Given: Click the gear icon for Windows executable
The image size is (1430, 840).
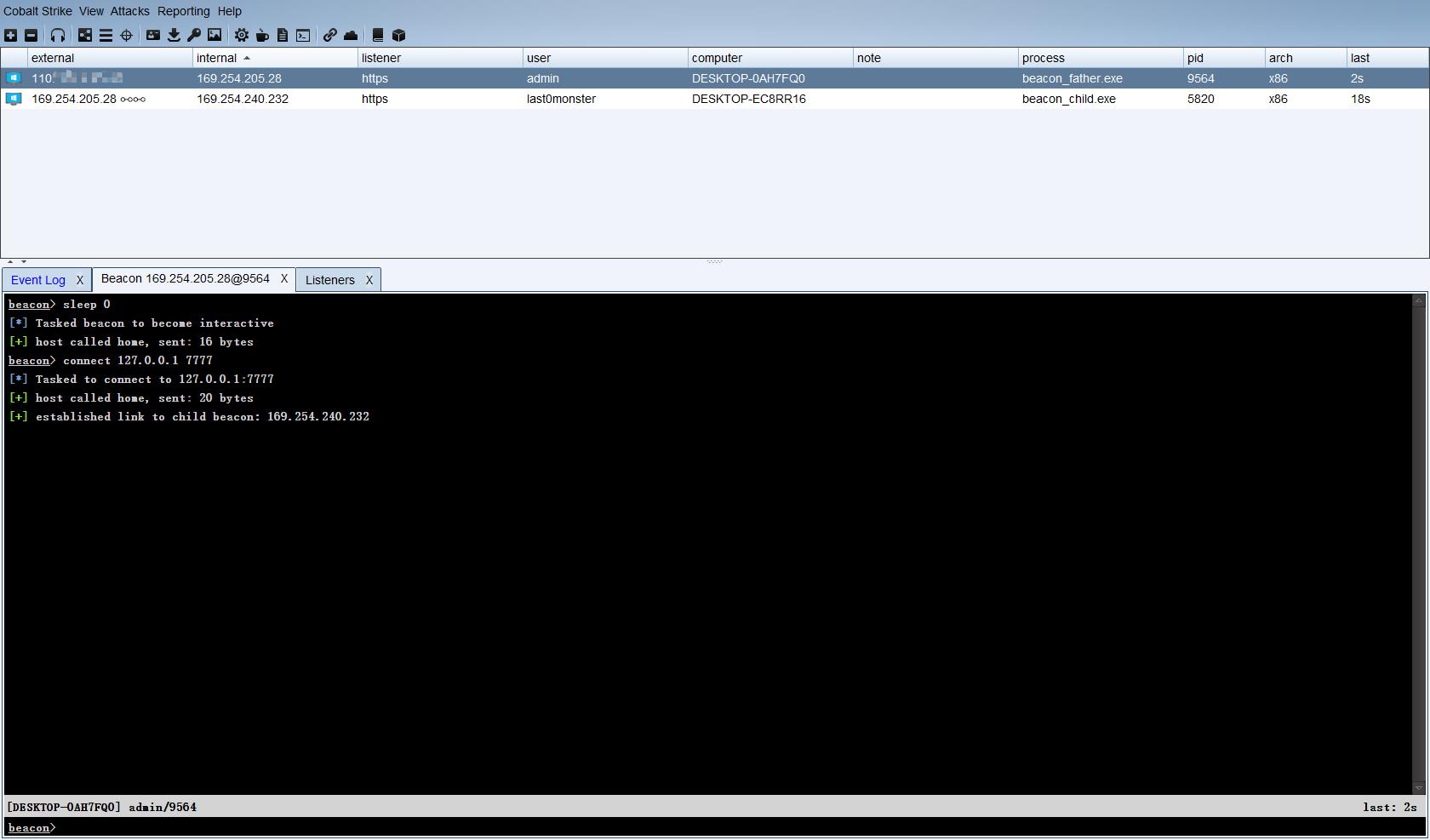Looking at the screenshot, I should tap(242, 35).
